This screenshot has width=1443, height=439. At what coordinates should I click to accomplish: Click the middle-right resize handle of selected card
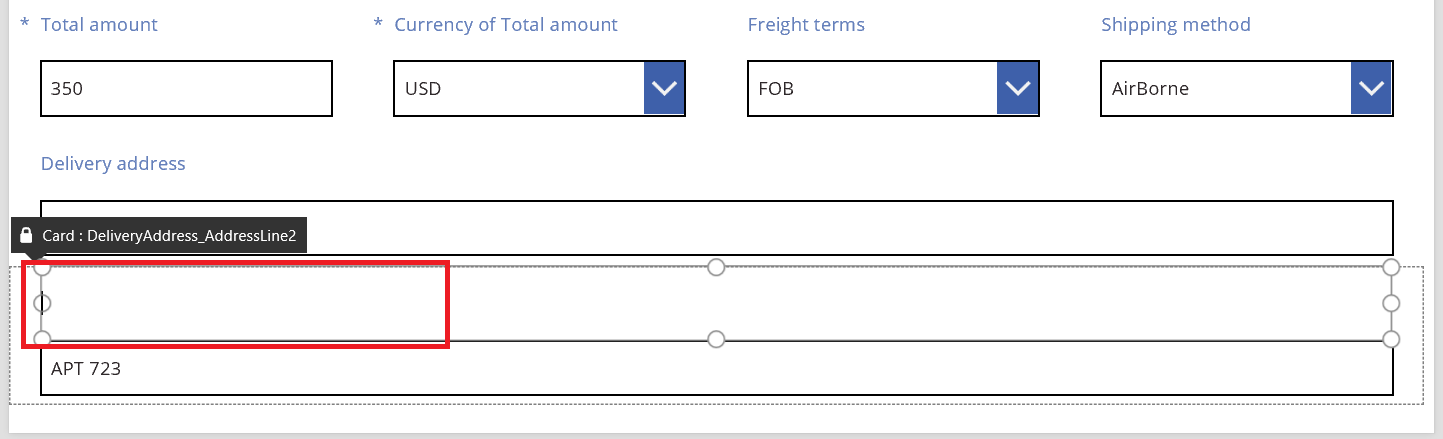tap(1391, 303)
